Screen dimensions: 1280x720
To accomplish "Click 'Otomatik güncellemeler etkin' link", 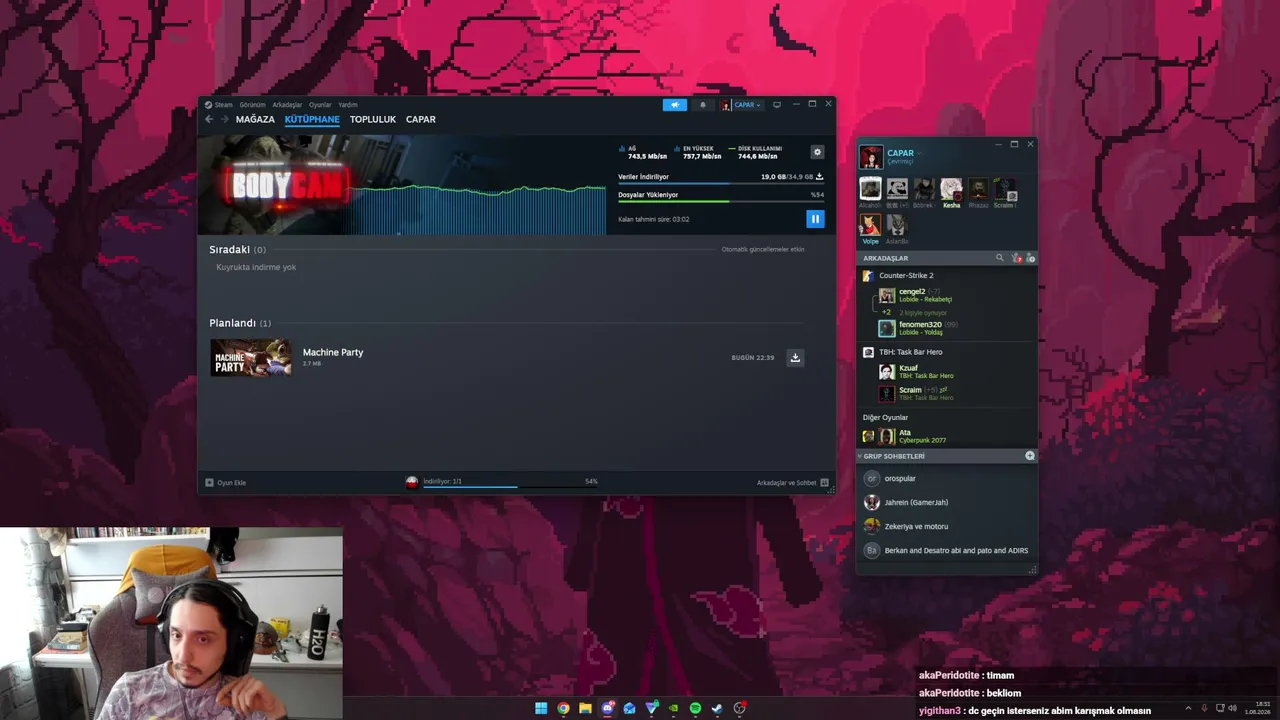I will click(763, 249).
